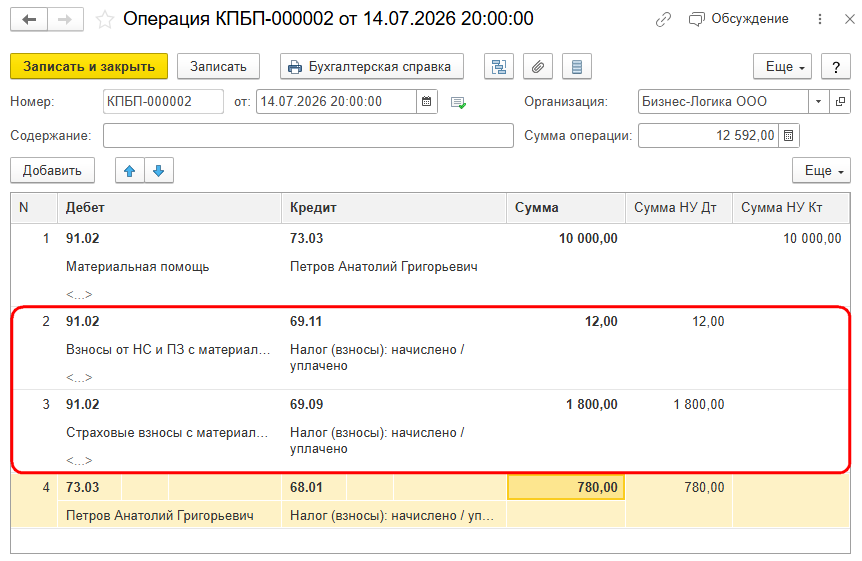Select Петров Анатолий Григорьевич in row 4 debit
The width and height of the screenshot is (862, 561).
pyautogui.click(x=159, y=516)
